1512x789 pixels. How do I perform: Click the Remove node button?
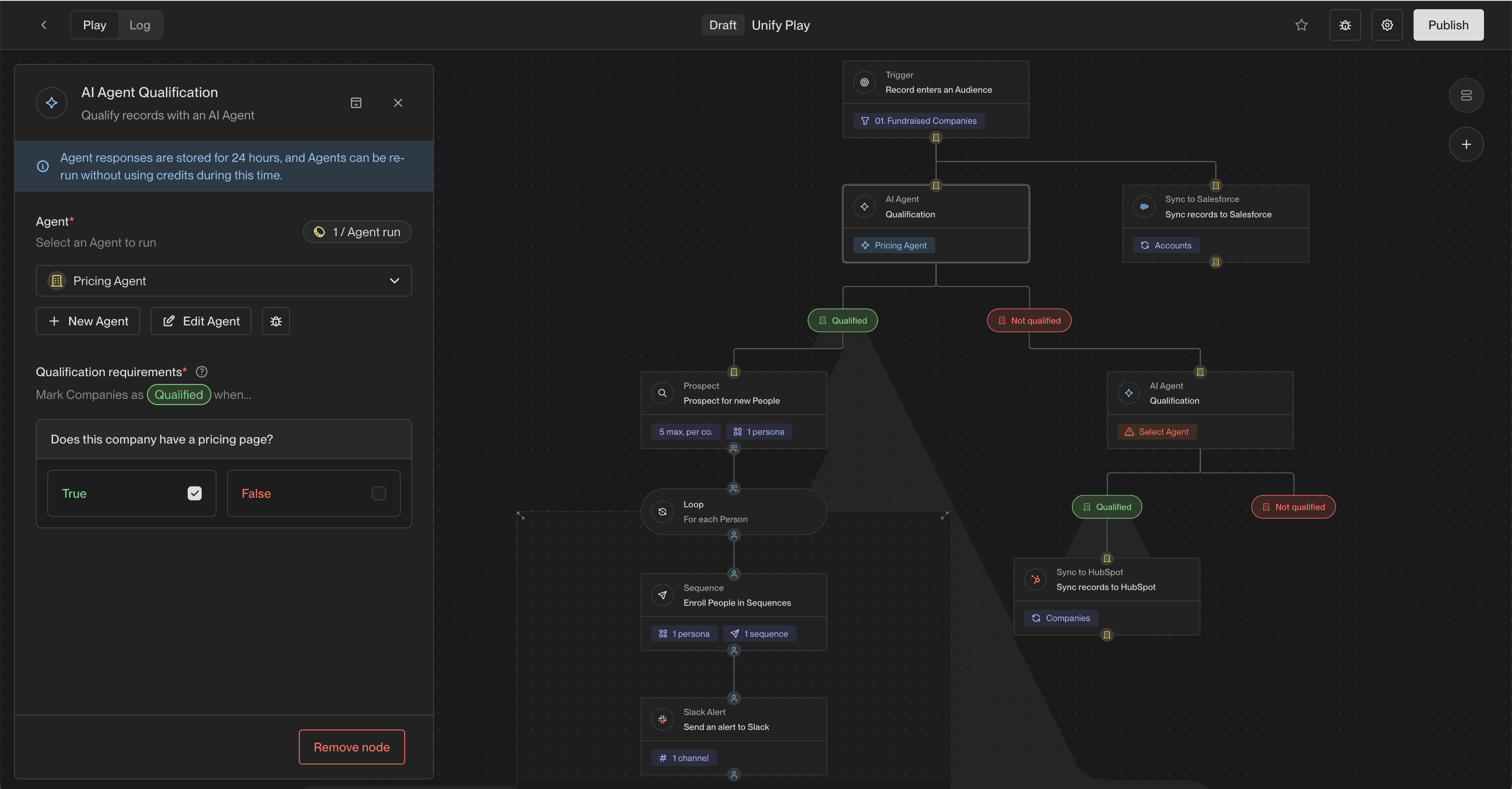(351, 747)
